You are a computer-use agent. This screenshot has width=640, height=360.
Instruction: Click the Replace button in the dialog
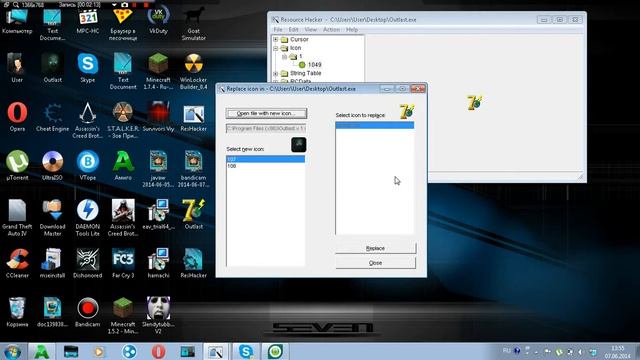(376, 248)
